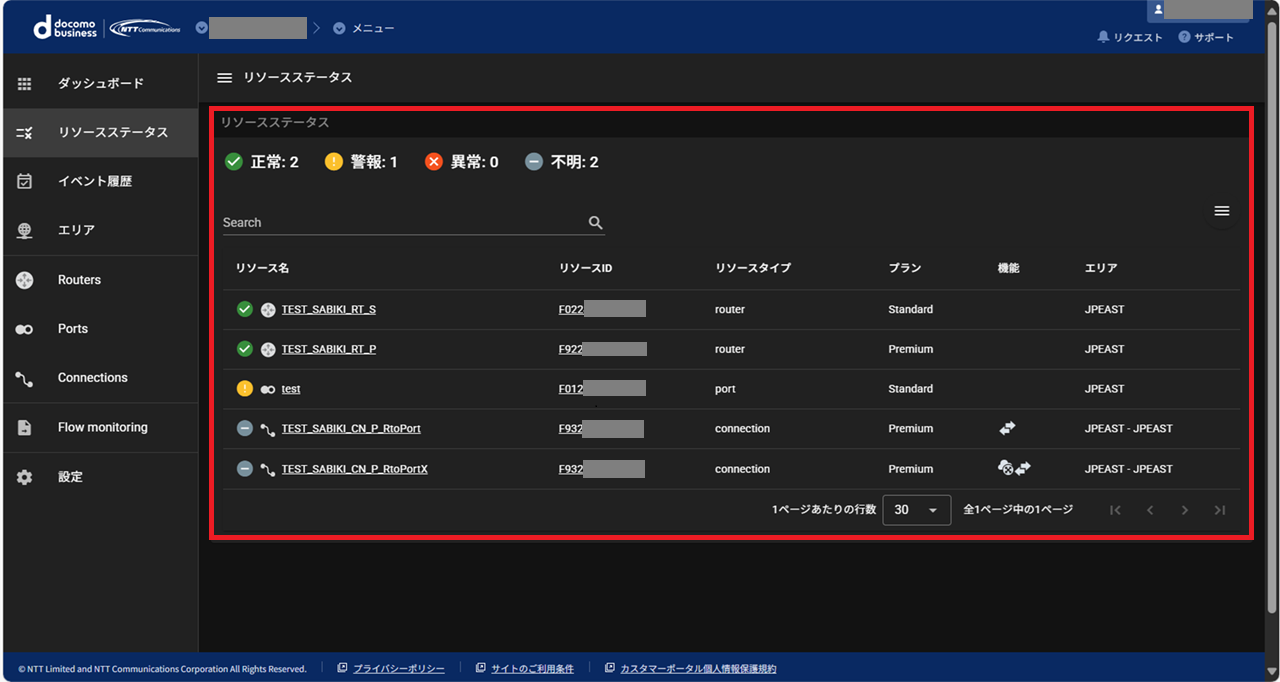This screenshot has height=682, width=1280.
Task: Filter by 警報 status count
Action: 361,162
